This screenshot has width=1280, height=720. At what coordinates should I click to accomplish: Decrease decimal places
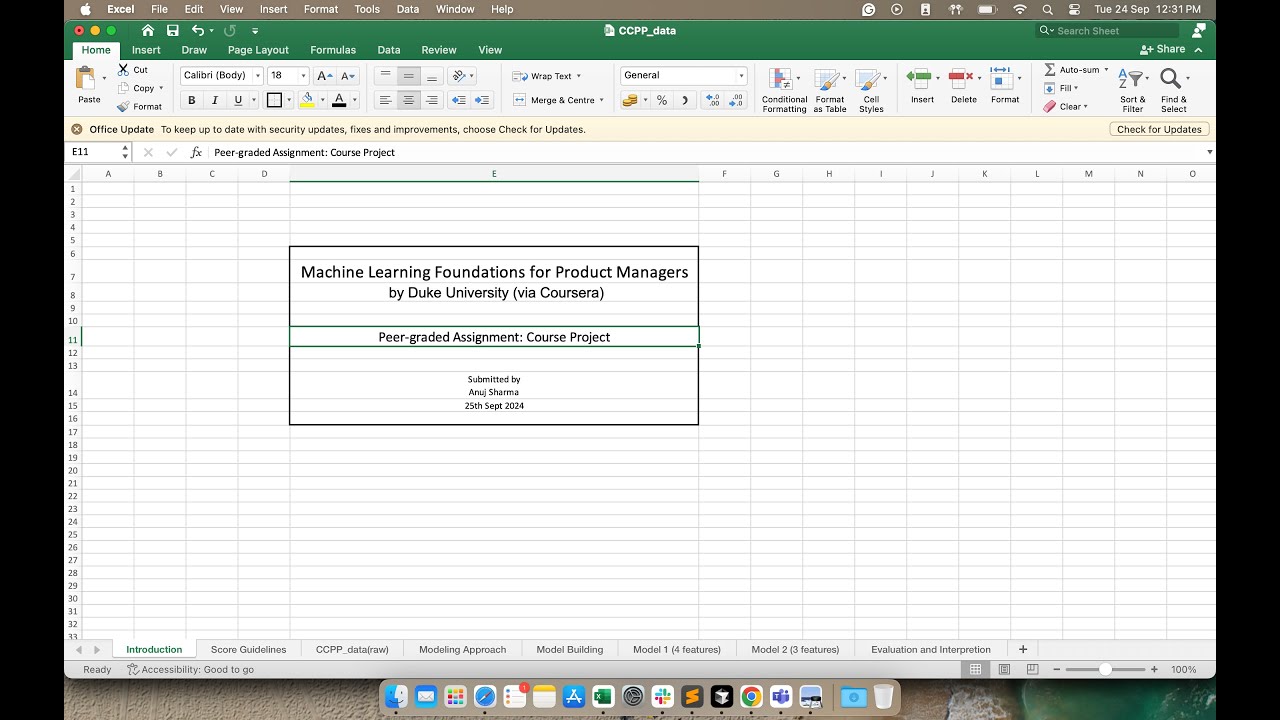coord(737,100)
